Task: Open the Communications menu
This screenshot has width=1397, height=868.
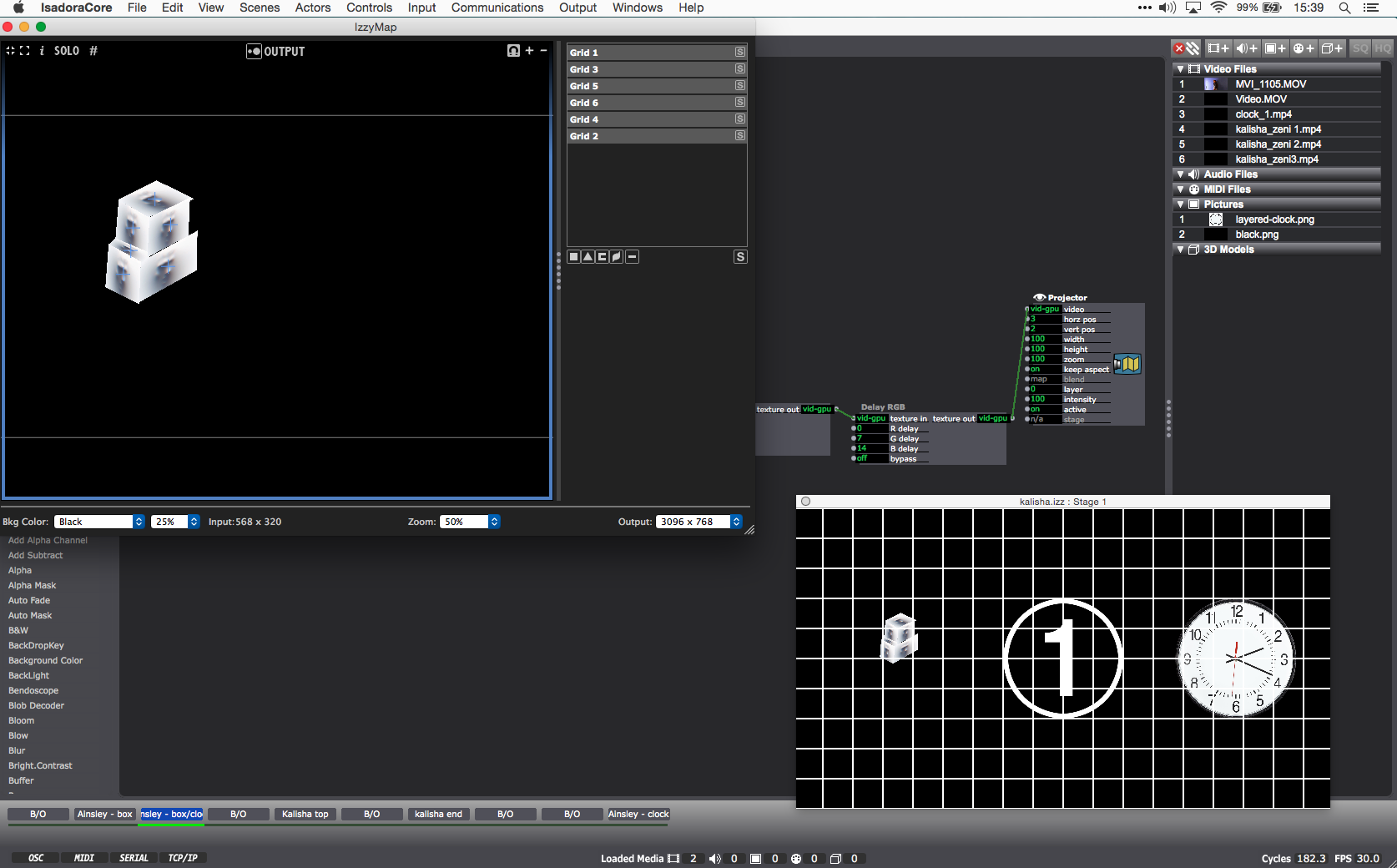Action: pyautogui.click(x=497, y=8)
